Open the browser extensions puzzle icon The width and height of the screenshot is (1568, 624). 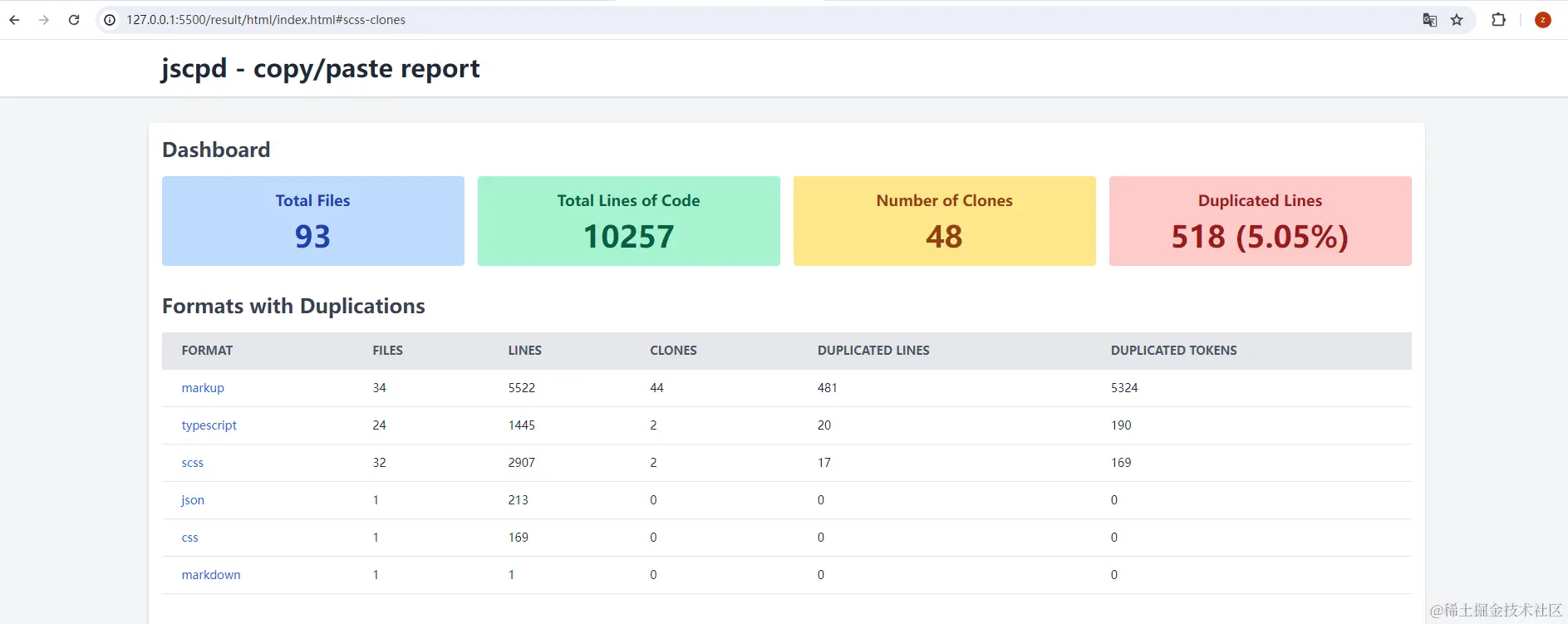tap(1499, 20)
